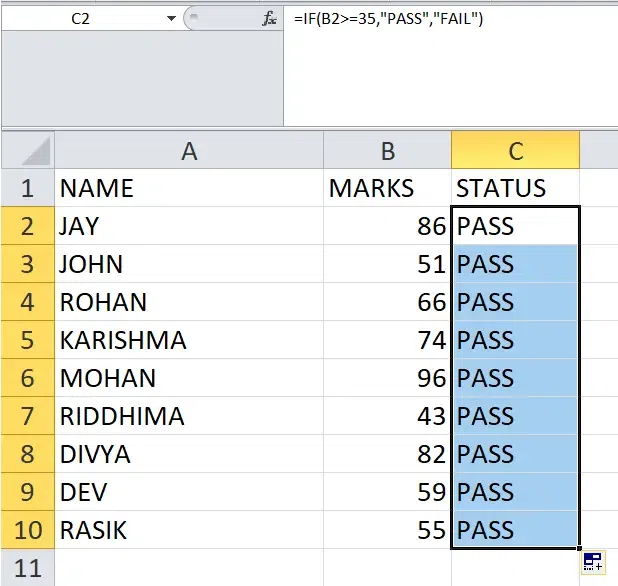This screenshot has width=618, height=586.
Task: Select row 10 header
Action: click(28, 530)
